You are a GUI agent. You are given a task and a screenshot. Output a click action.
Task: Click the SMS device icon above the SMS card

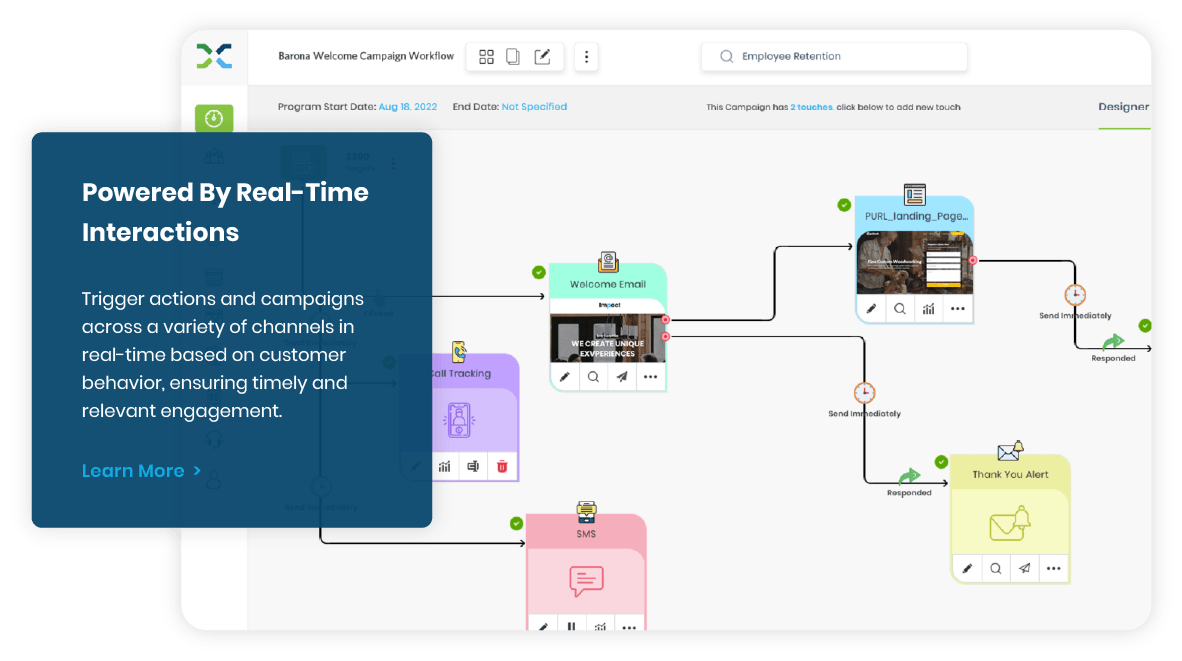click(586, 512)
